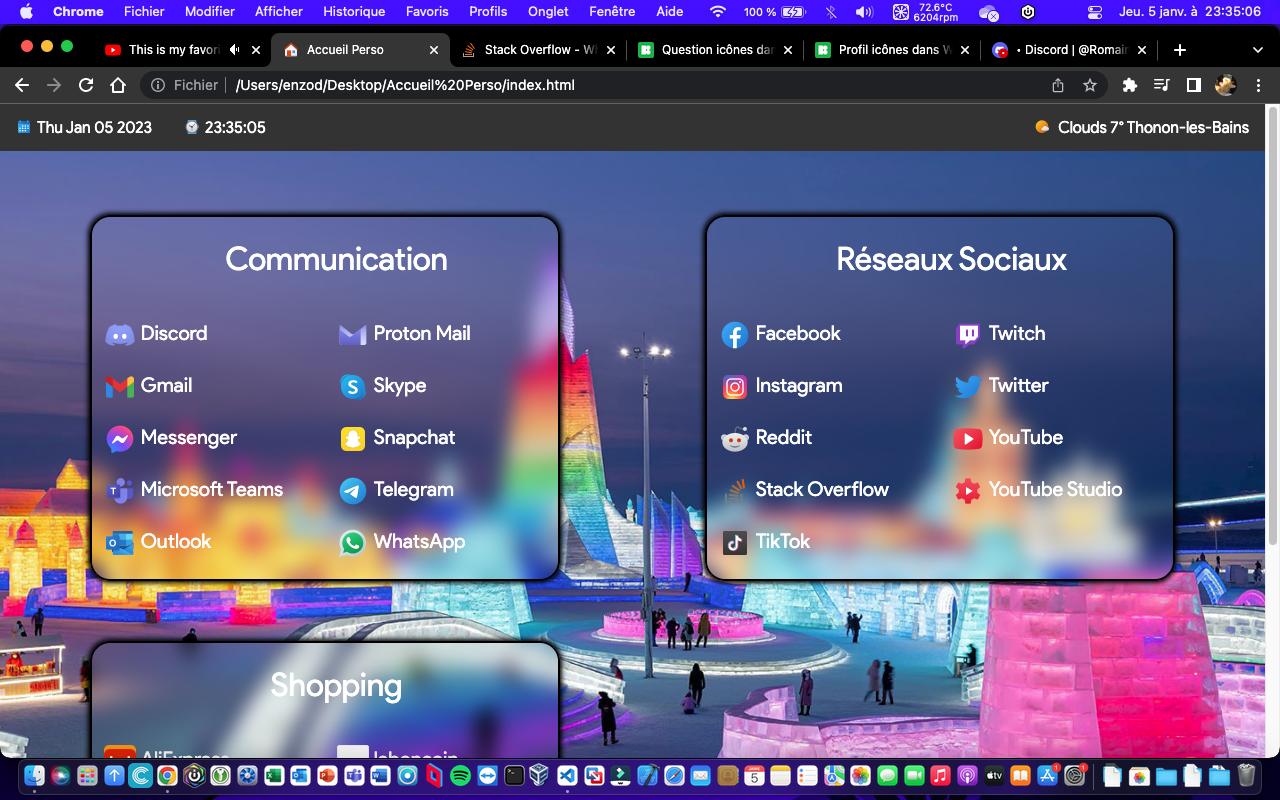Click the Instagram icon
Screen dimensions: 1280x800
tap(735, 386)
